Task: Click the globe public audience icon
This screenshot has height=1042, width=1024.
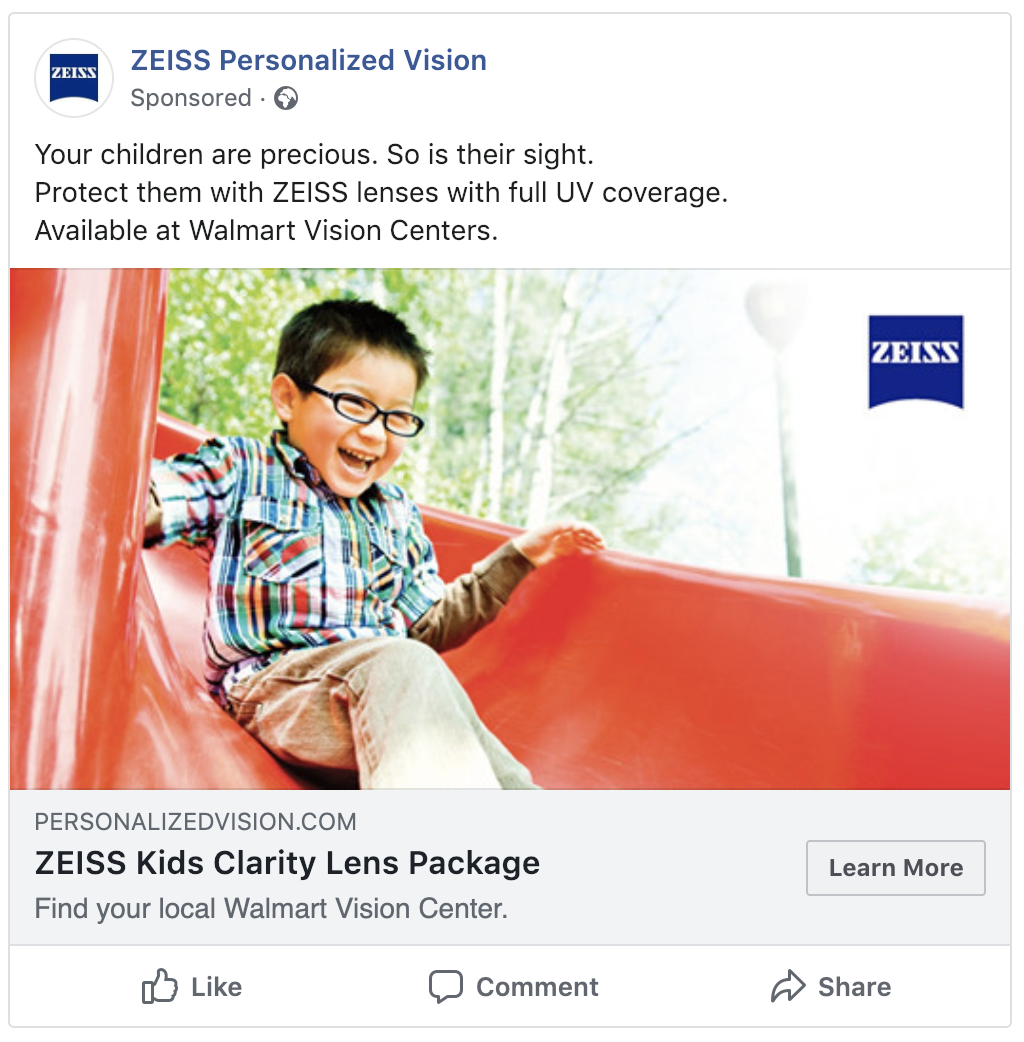Action: [286, 98]
